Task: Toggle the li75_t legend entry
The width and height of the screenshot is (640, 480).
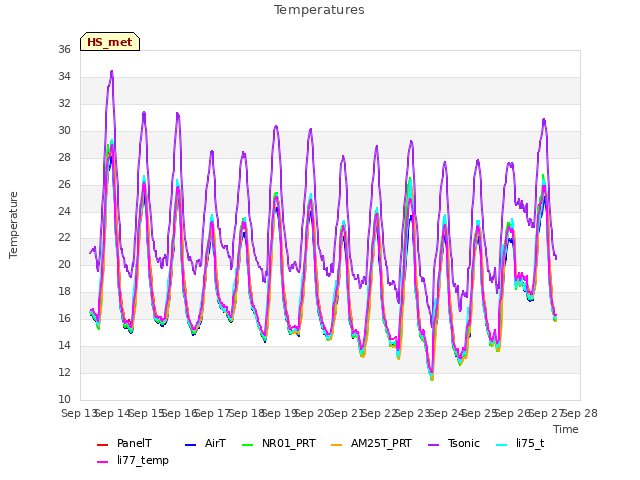Action: click(x=520, y=444)
